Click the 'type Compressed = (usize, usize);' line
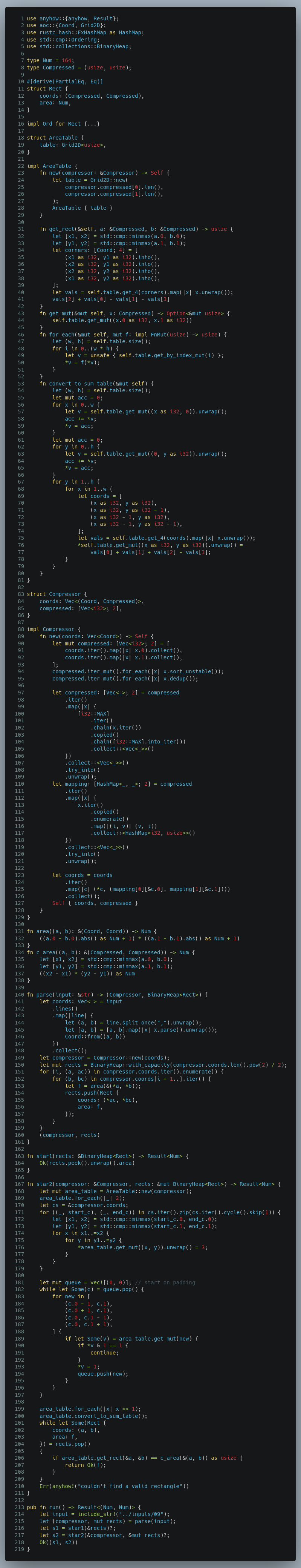This screenshot has height=1568, width=301. tap(79, 68)
